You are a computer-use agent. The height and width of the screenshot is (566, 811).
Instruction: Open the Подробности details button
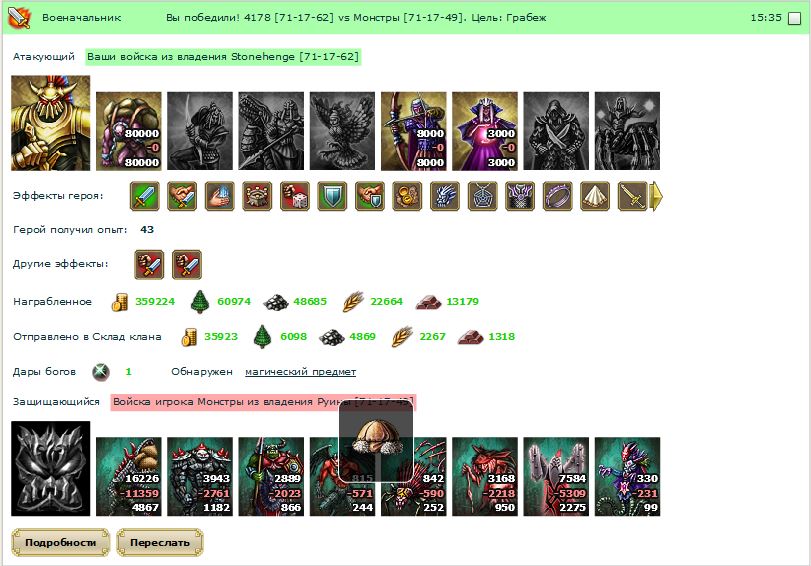(61, 543)
